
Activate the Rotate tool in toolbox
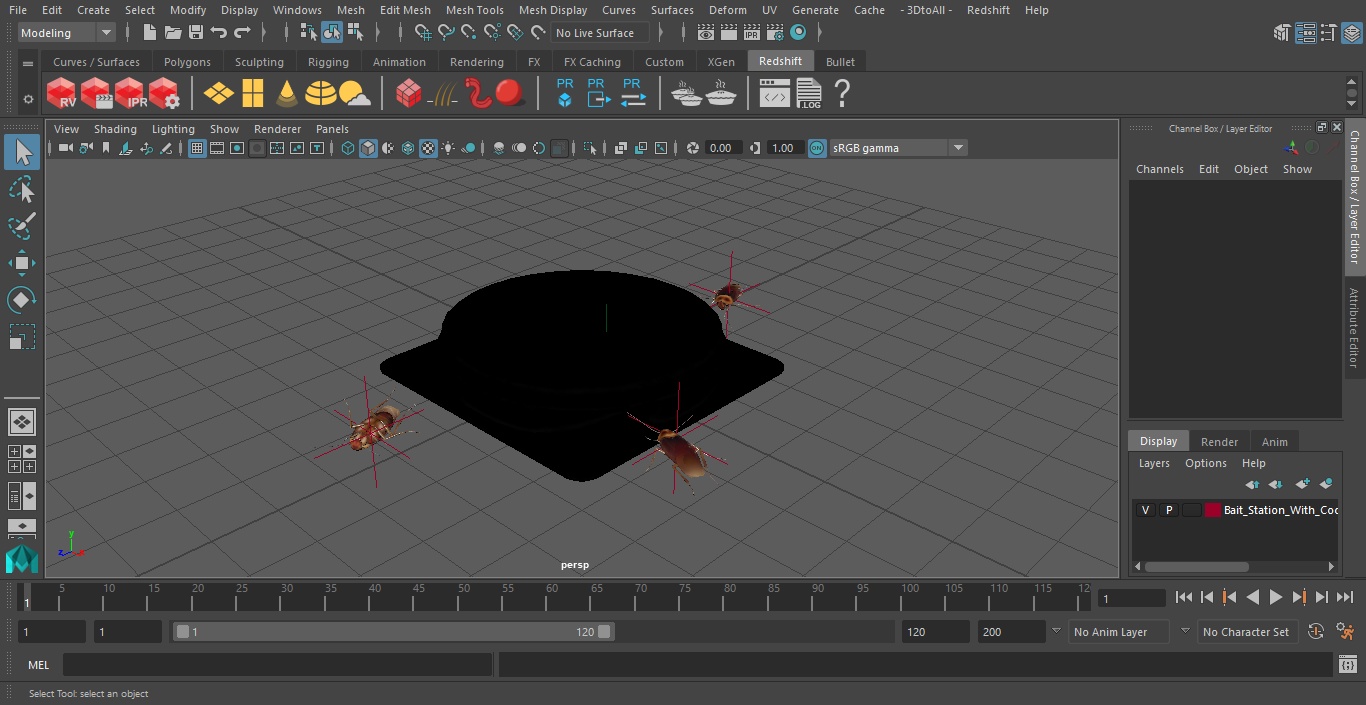22,299
